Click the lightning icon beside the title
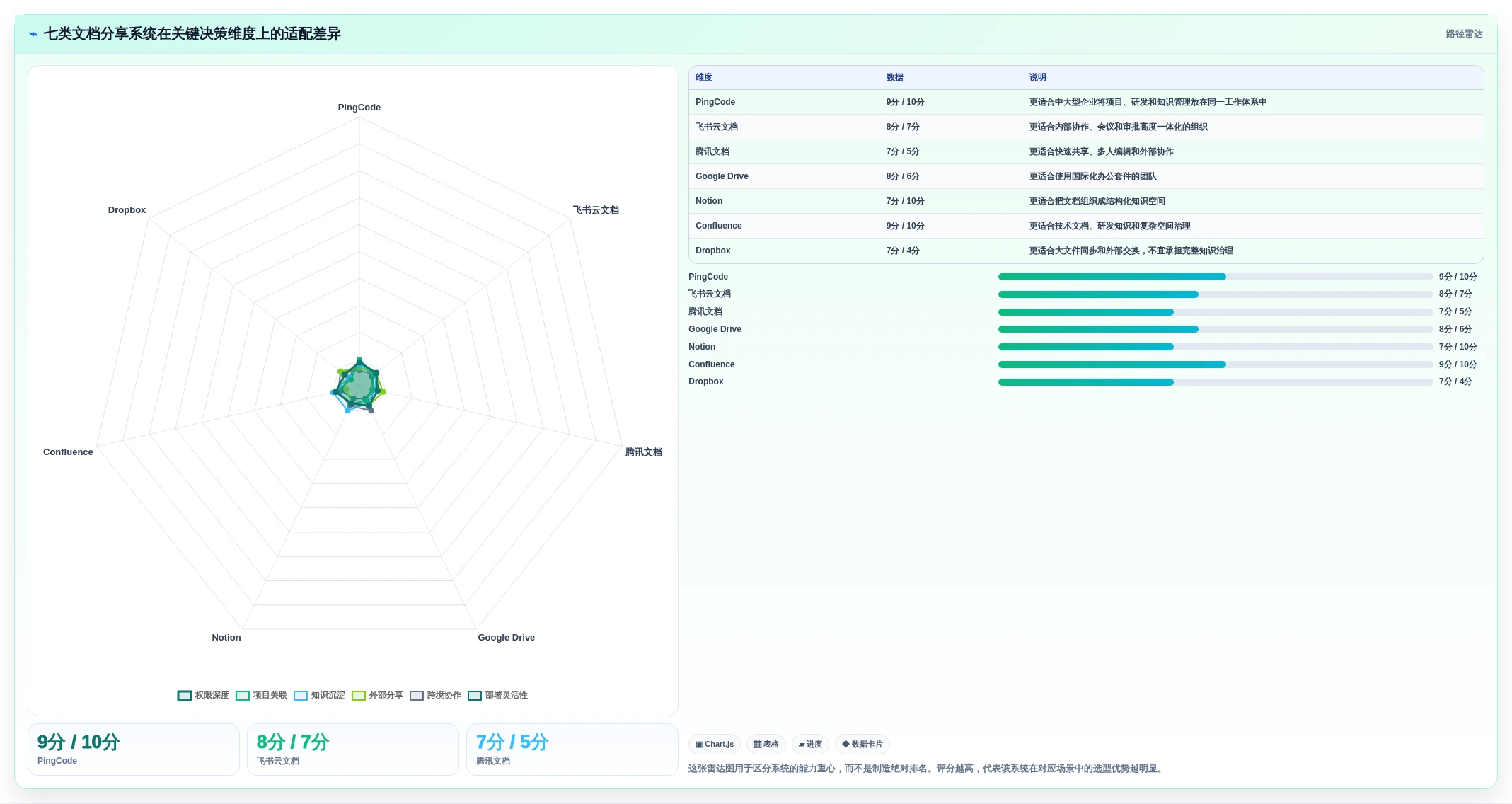Viewport: 1512px width, 804px height. (x=33, y=34)
